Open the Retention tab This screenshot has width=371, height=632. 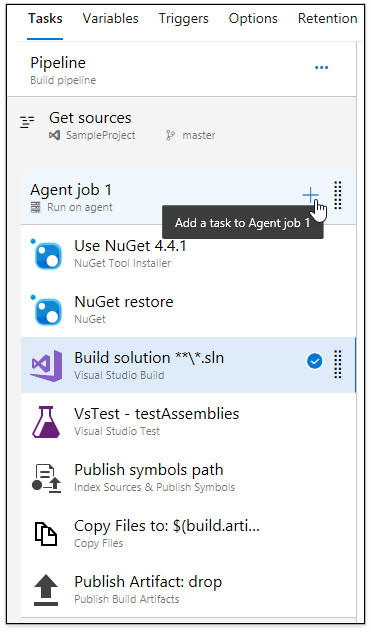point(327,19)
